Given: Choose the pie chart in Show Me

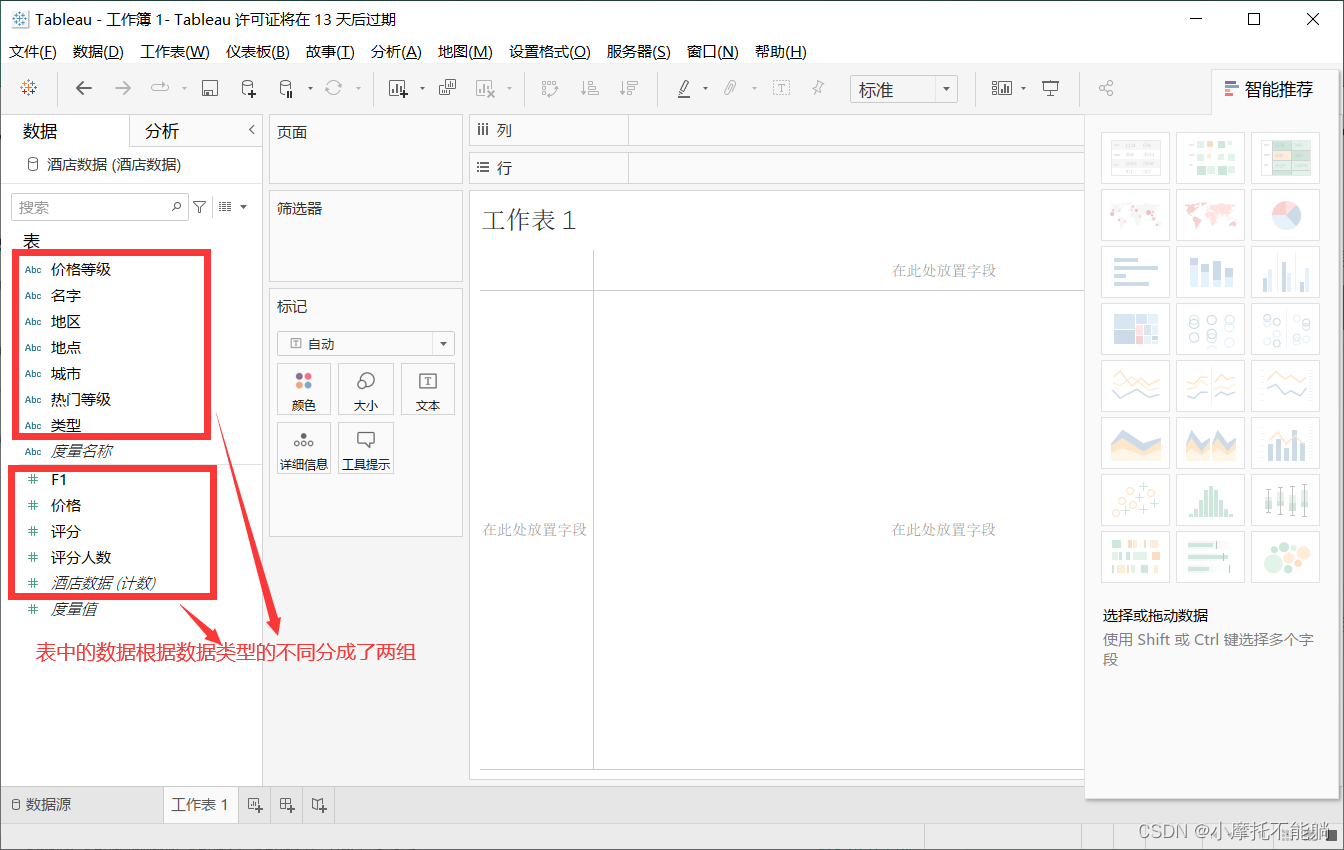Looking at the screenshot, I should point(1285,215).
